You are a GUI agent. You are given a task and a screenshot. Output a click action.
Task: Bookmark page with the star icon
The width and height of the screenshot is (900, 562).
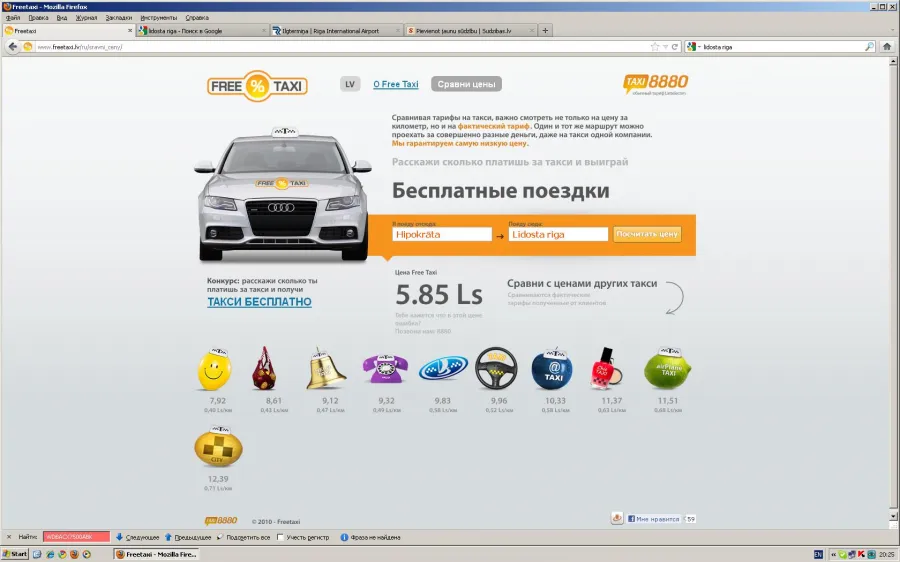click(x=655, y=46)
